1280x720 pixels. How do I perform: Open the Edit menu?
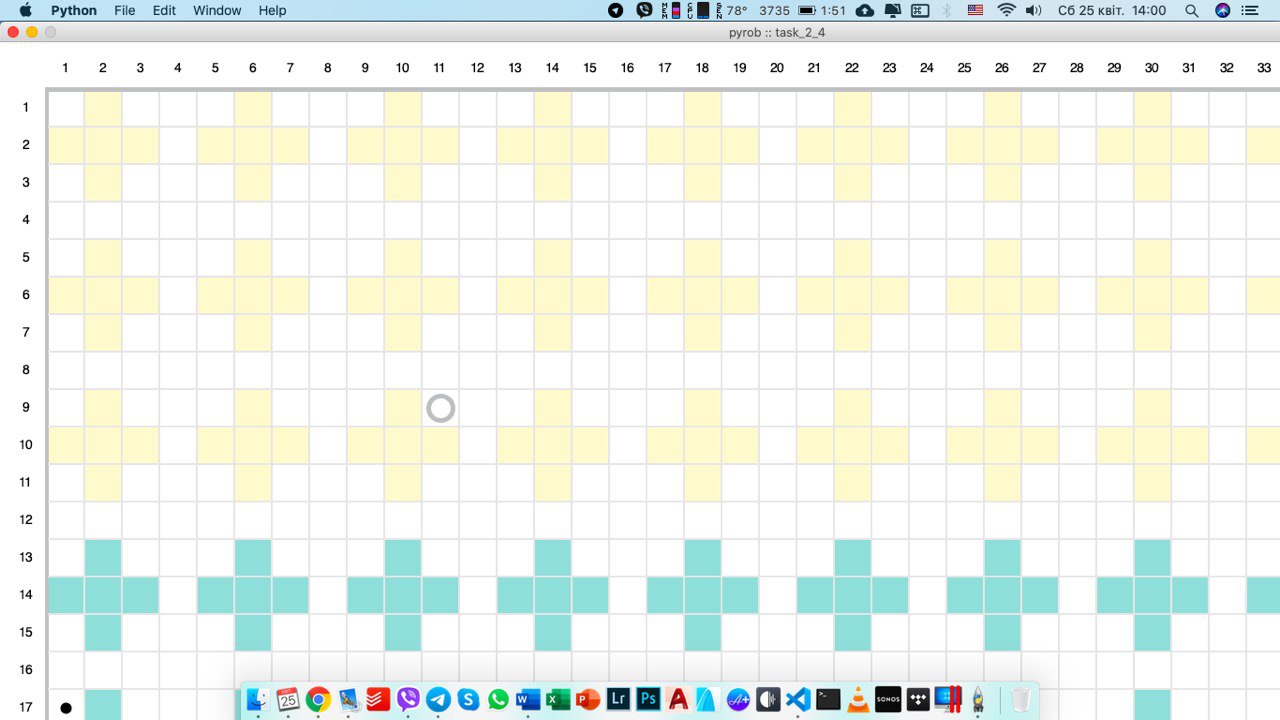click(x=164, y=10)
